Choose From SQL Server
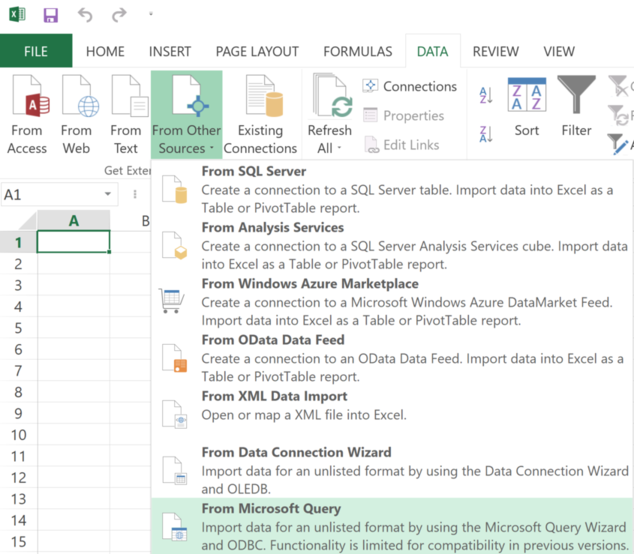The width and height of the screenshot is (634, 554). pyautogui.click(x=392, y=189)
